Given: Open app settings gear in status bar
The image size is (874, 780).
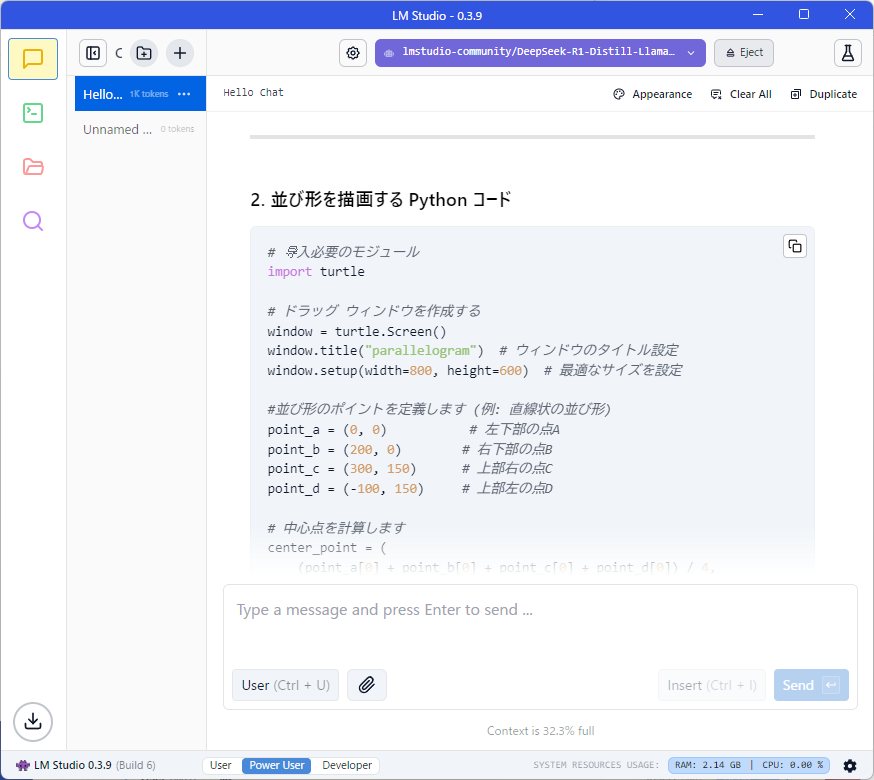Looking at the screenshot, I should [849, 766].
